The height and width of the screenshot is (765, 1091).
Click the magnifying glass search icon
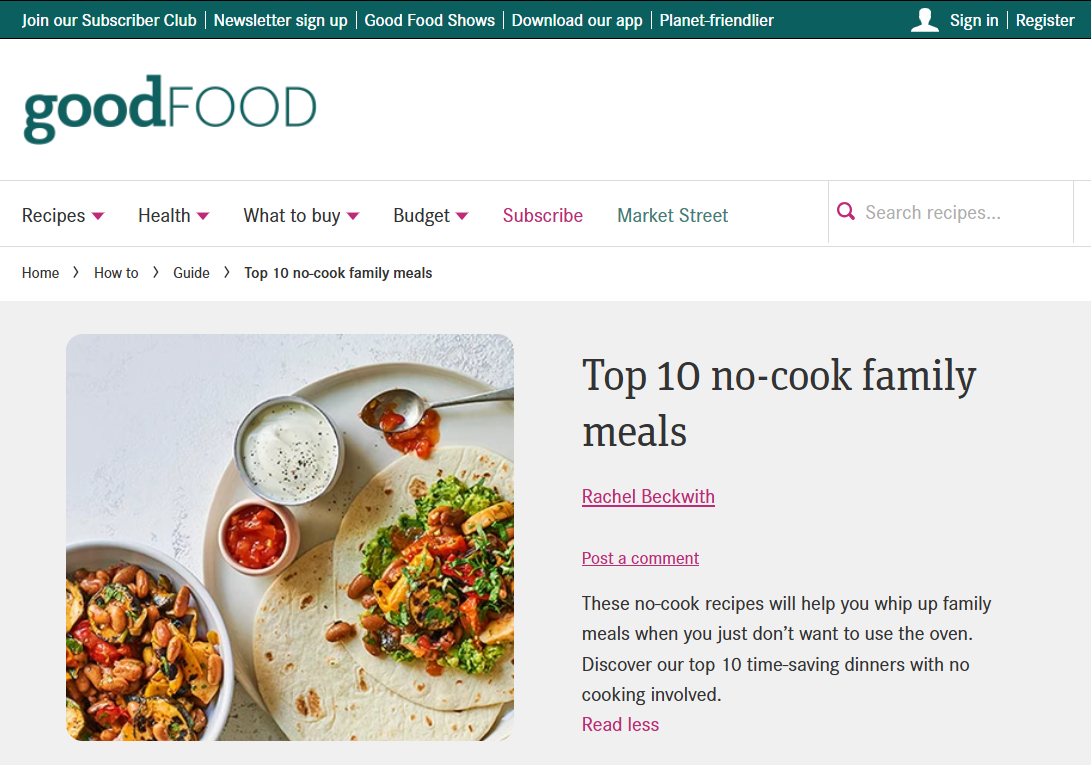tap(846, 212)
